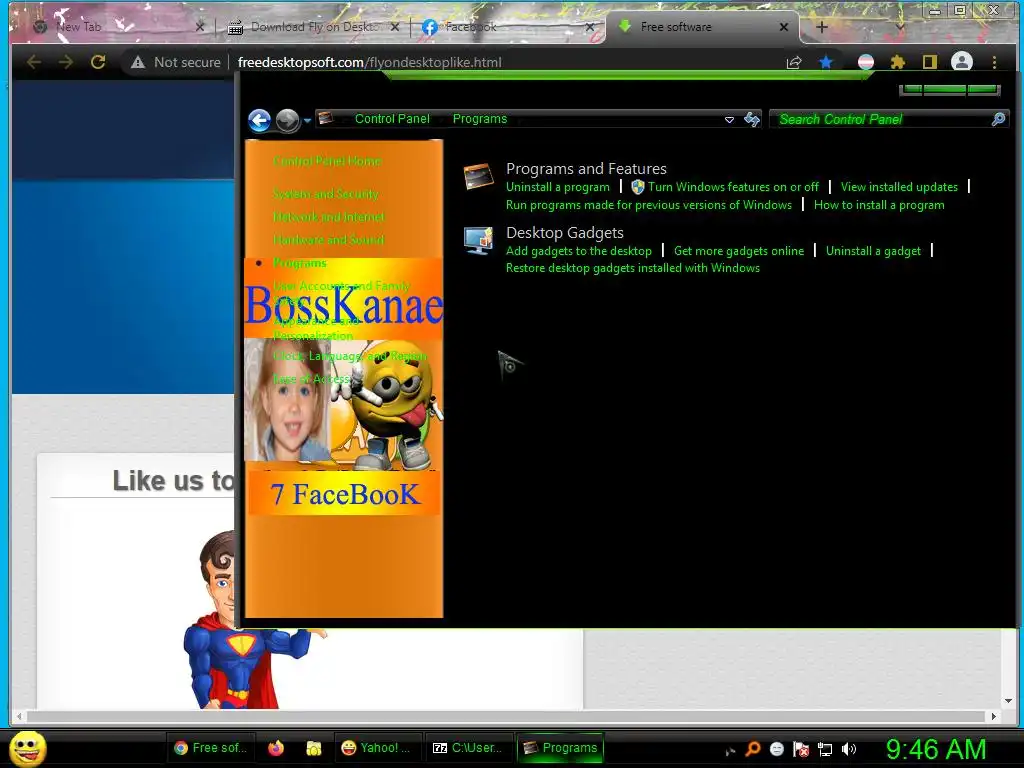Open Control Panel Home in sidebar
The width and height of the screenshot is (1024, 768).
[327, 161]
